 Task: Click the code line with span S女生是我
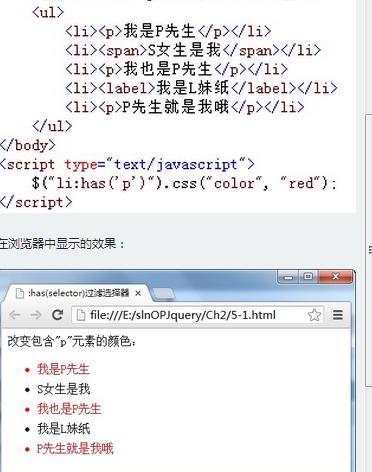pyautogui.click(x=193, y=50)
